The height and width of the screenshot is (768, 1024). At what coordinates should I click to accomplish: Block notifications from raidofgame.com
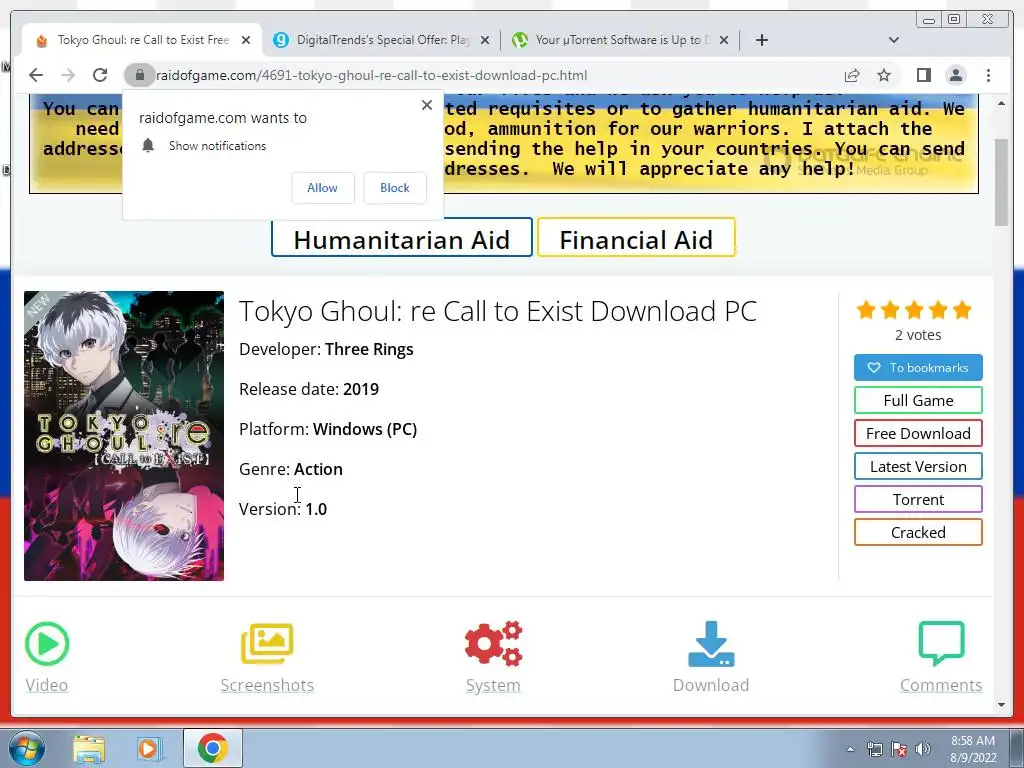click(394, 188)
